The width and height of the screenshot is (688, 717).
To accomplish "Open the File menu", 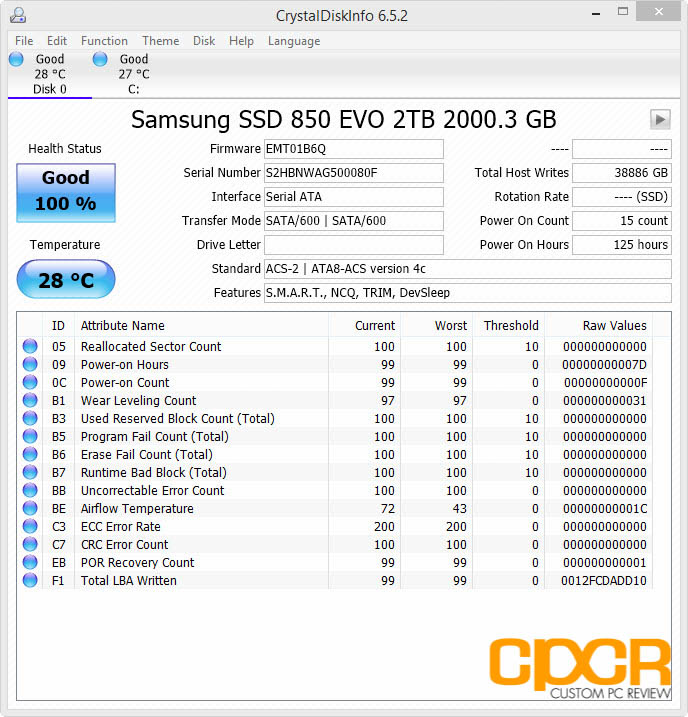I will (24, 41).
